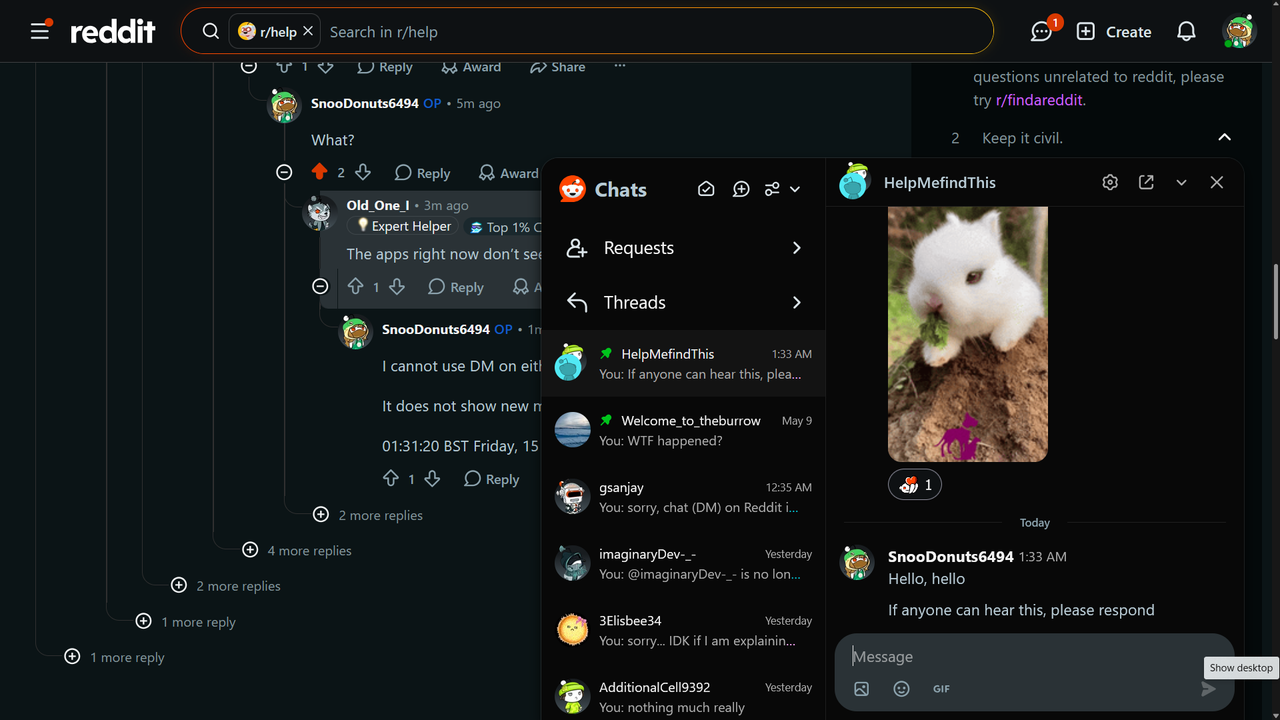Click the Message input field
The width and height of the screenshot is (1280, 720).
coord(1034,656)
